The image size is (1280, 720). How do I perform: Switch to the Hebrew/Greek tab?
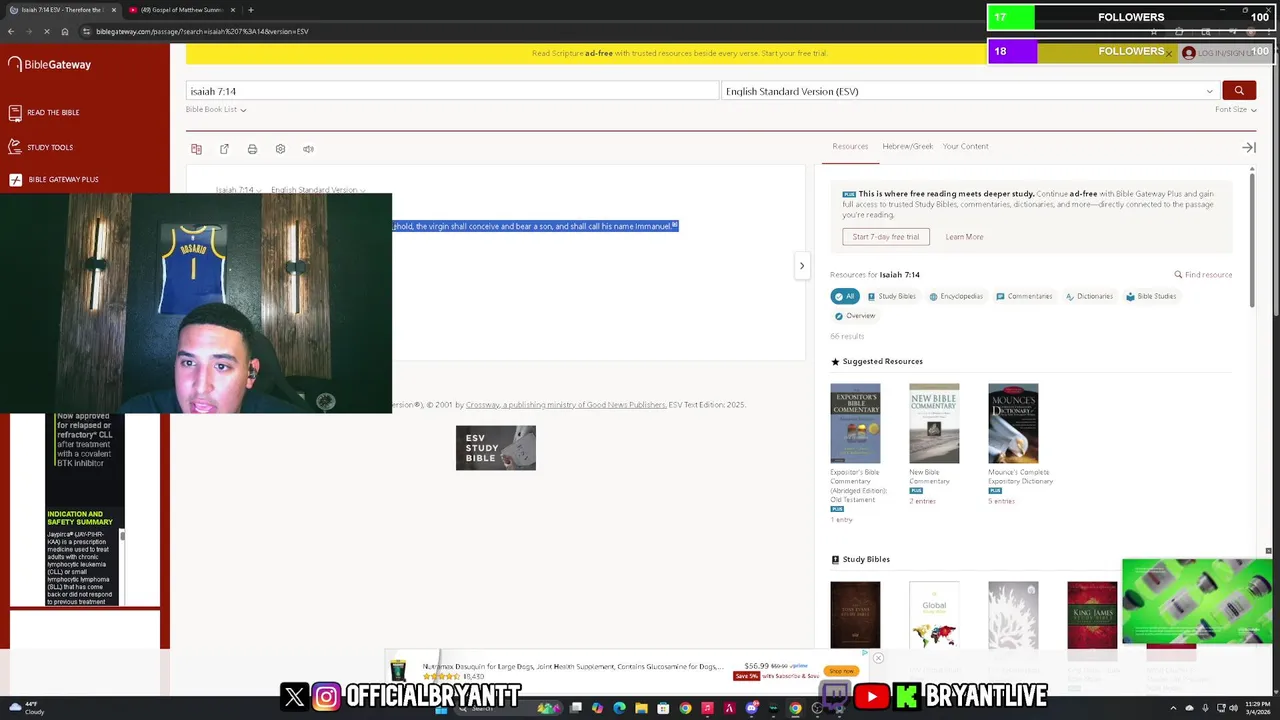907,146
